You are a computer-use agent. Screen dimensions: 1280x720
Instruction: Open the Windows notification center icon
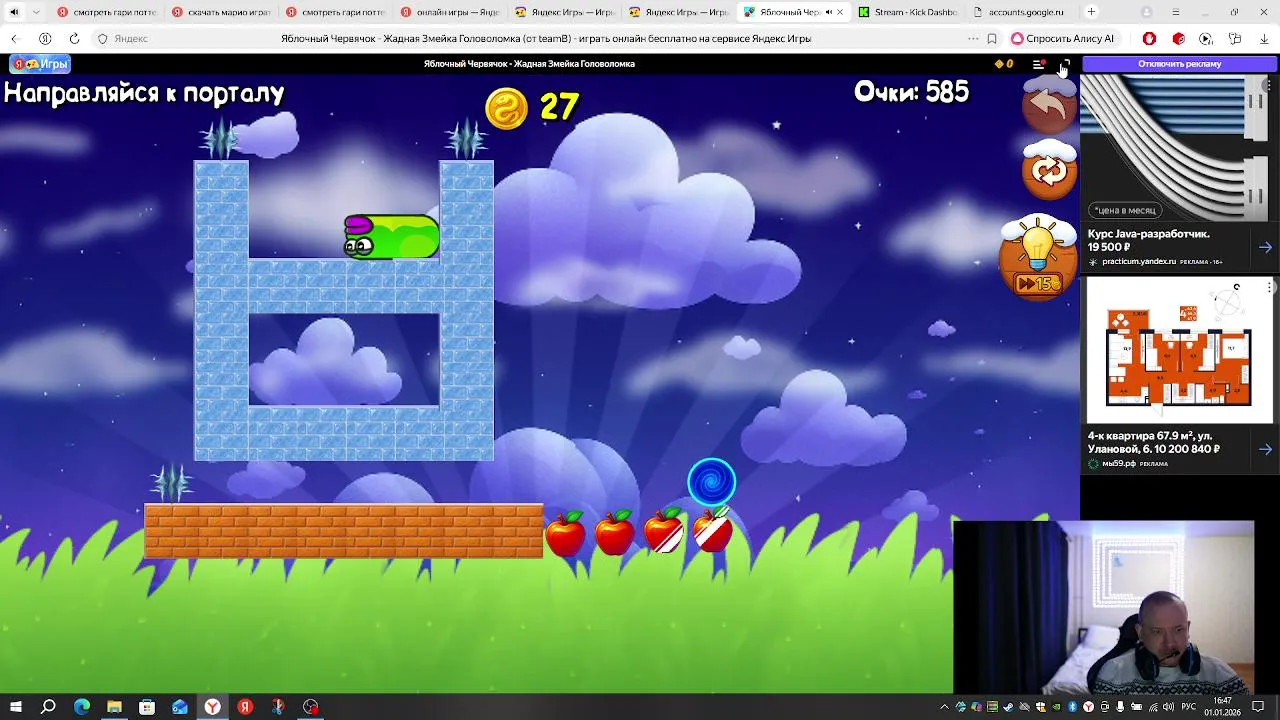(x=1258, y=707)
